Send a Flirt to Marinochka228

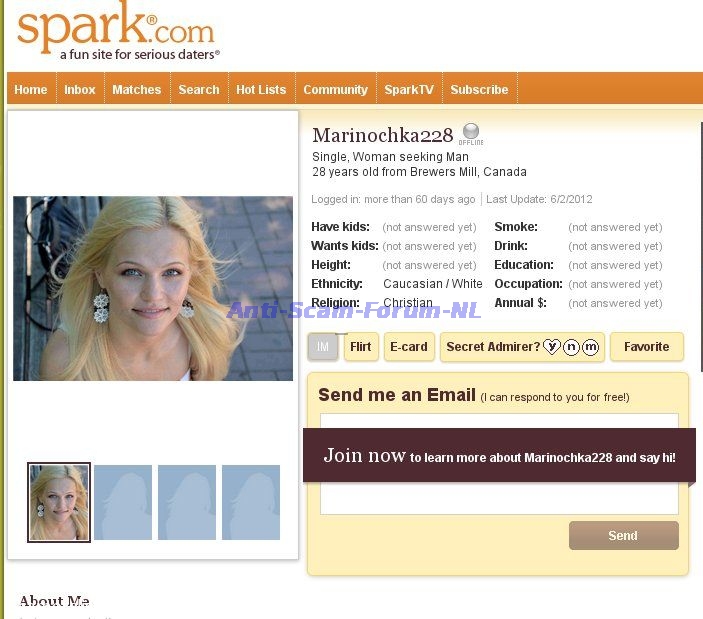pos(361,346)
